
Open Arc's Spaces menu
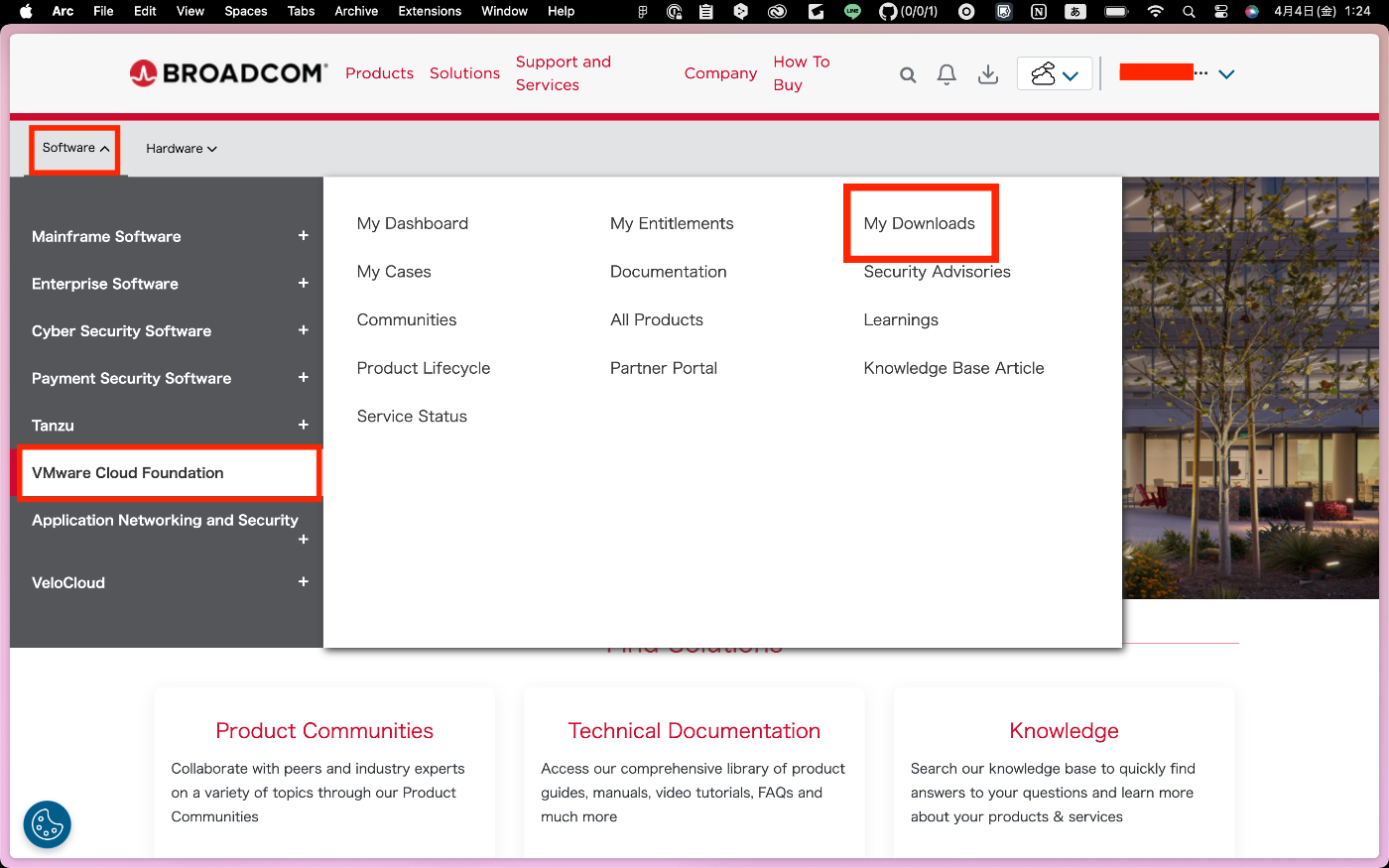click(x=246, y=11)
